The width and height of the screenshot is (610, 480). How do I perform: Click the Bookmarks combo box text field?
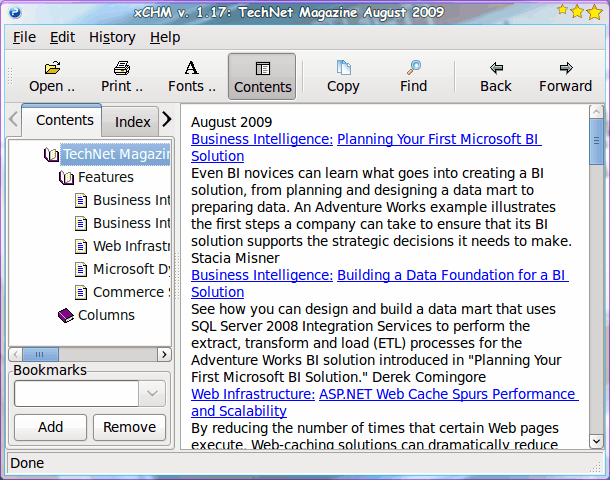(x=77, y=393)
